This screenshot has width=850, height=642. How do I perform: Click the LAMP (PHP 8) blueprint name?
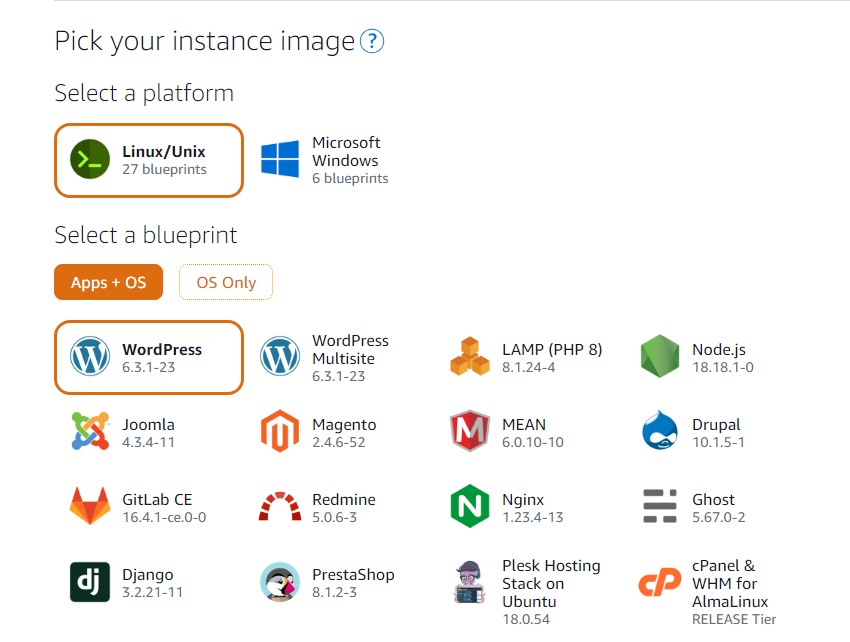(552, 349)
